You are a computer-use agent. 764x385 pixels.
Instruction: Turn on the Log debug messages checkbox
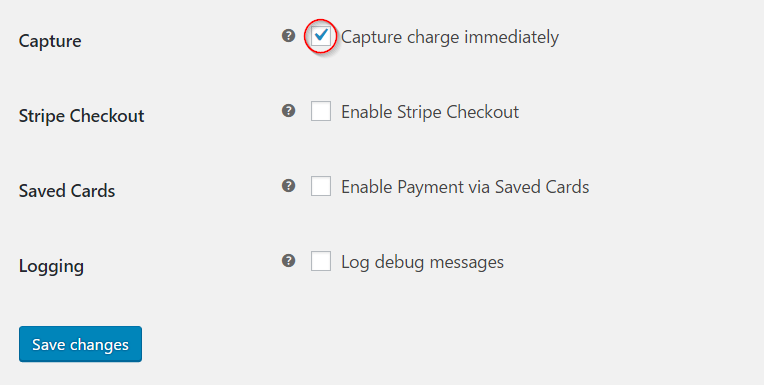point(321,261)
